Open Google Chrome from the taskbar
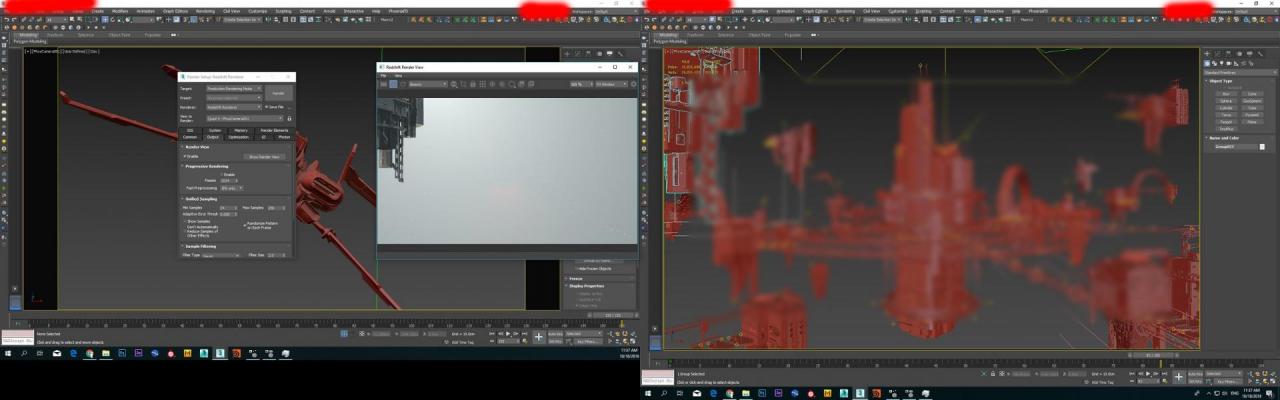 [x=89, y=354]
